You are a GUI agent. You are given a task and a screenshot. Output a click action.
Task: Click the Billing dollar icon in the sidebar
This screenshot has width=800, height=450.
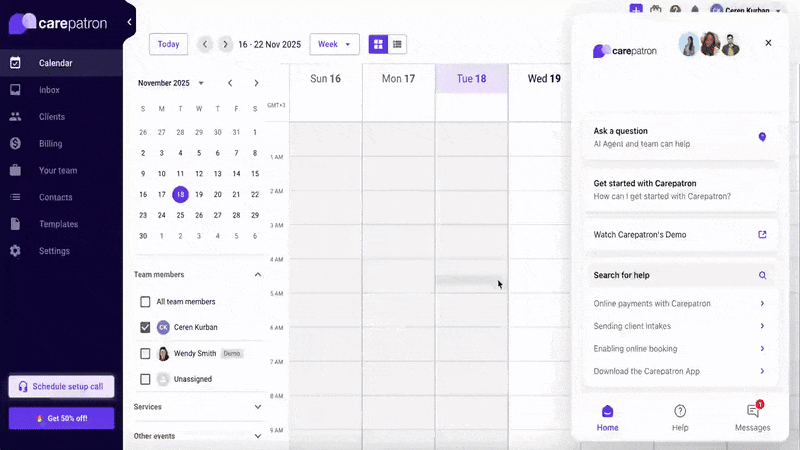(15, 143)
